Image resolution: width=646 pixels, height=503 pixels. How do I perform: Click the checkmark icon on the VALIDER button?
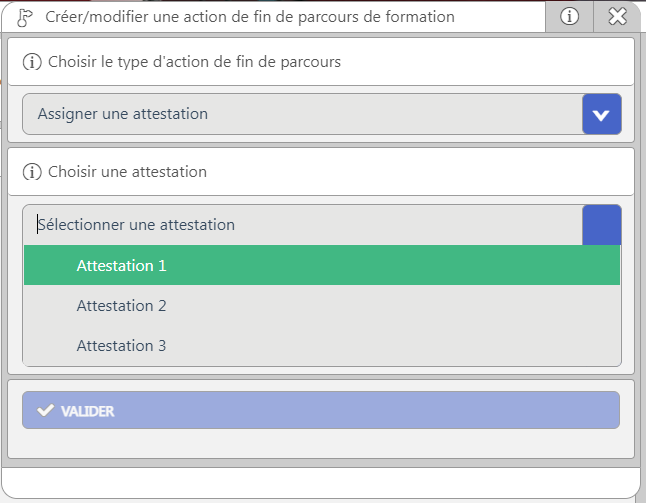(45, 410)
